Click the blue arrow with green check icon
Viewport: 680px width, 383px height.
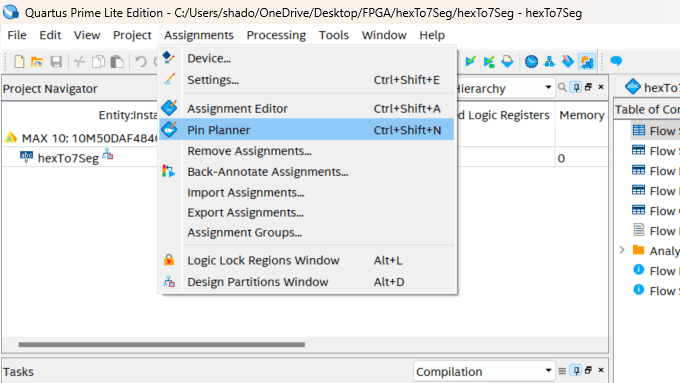(x=471, y=62)
